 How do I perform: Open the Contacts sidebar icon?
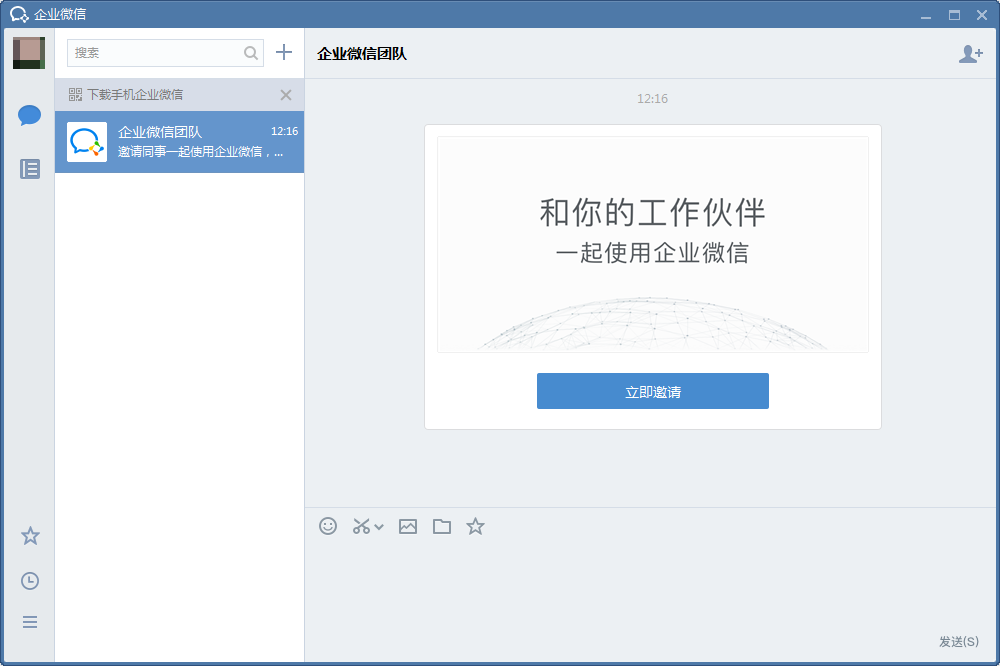30,169
